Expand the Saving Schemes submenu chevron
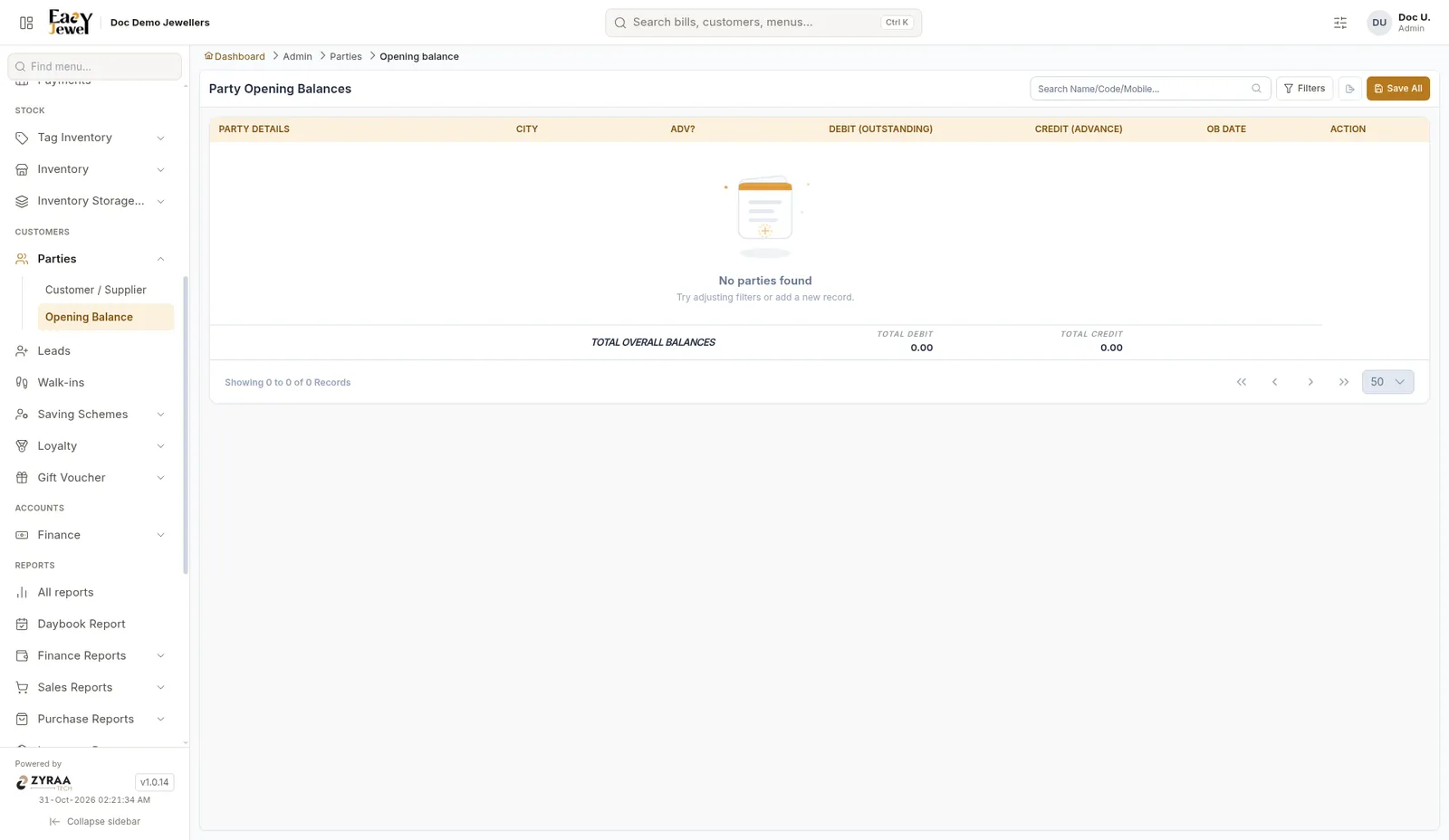The height and width of the screenshot is (840, 1449). (x=160, y=415)
